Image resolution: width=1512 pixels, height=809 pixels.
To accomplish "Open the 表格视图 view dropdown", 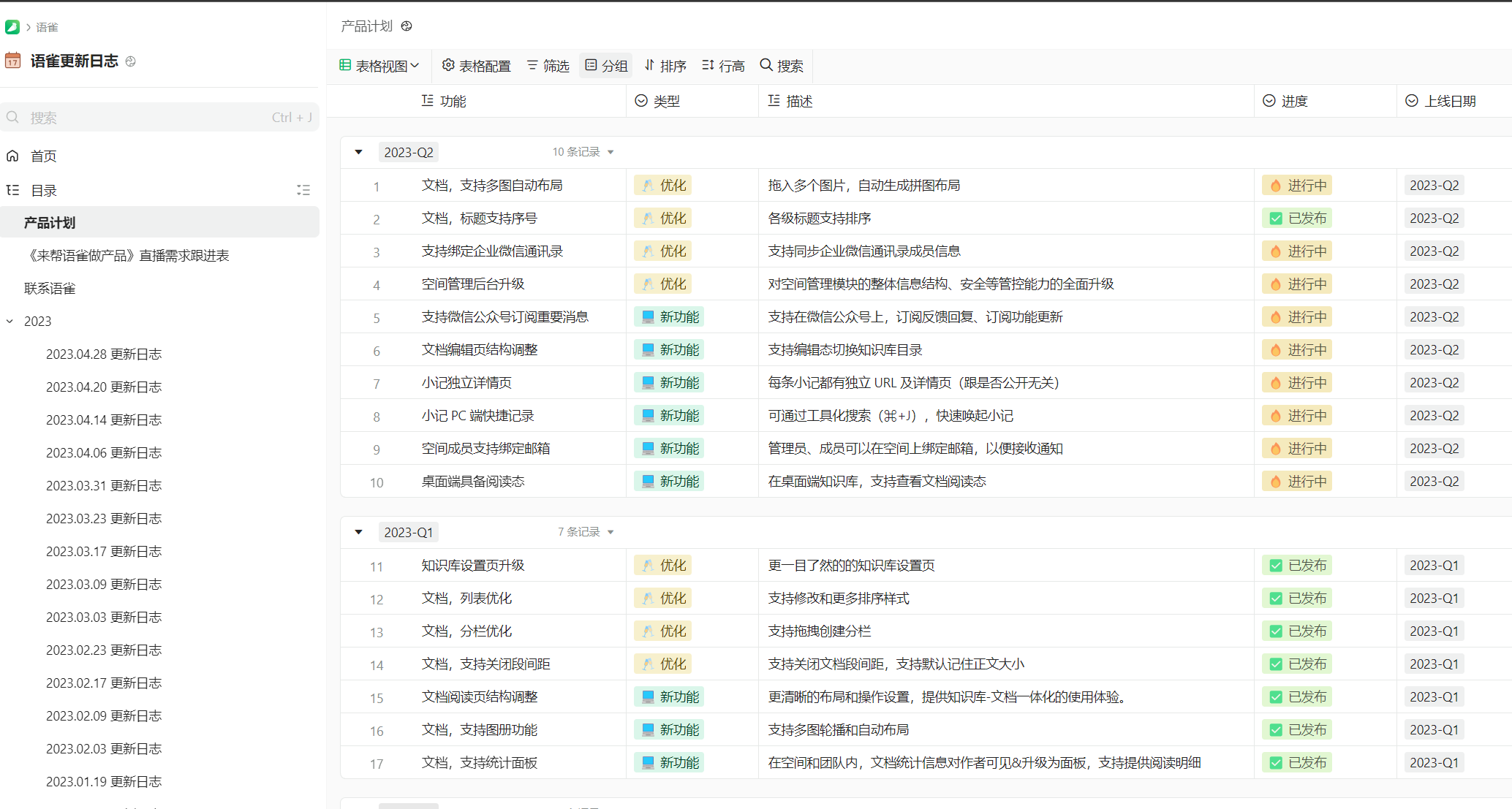I will tap(379, 66).
